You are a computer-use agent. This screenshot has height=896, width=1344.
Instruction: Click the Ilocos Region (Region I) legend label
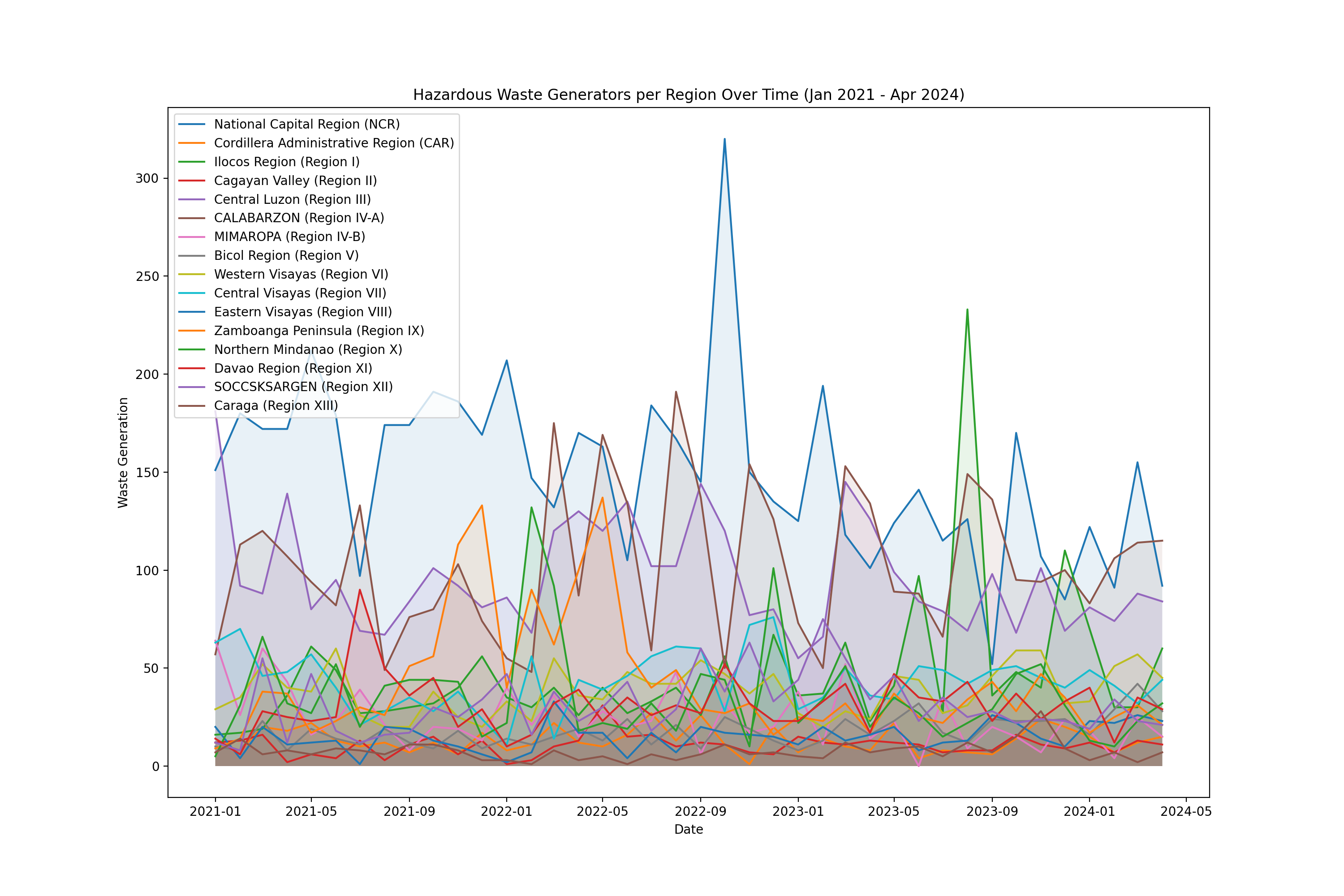pos(287,162)
